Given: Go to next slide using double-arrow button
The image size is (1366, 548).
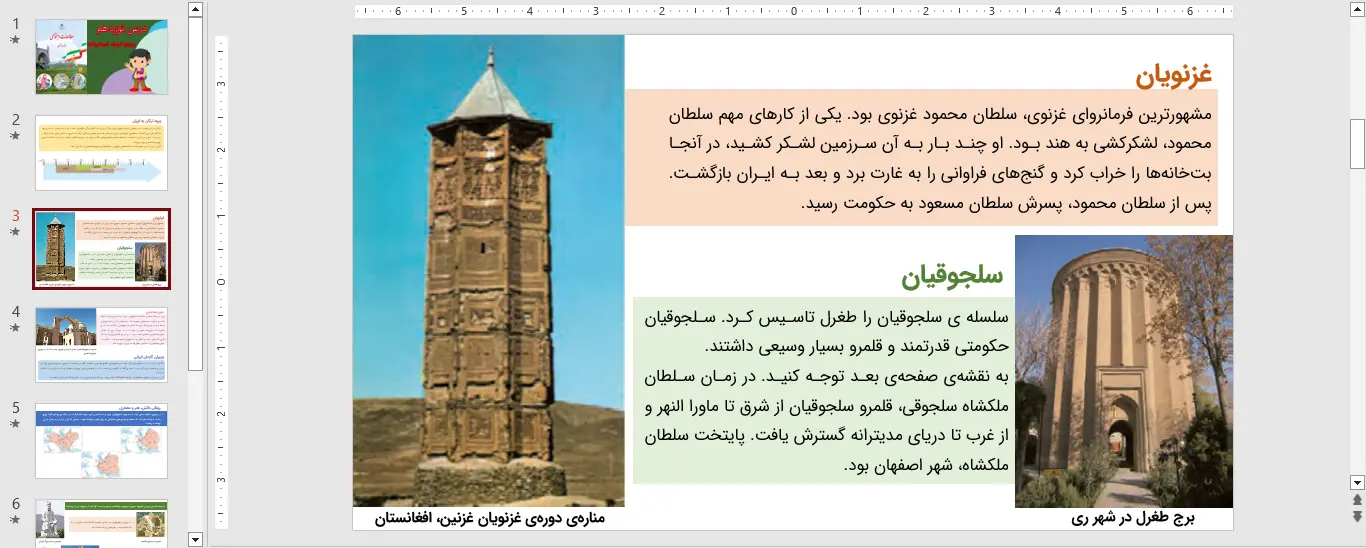Looking at the screenshot, I should pos(1357,516).
